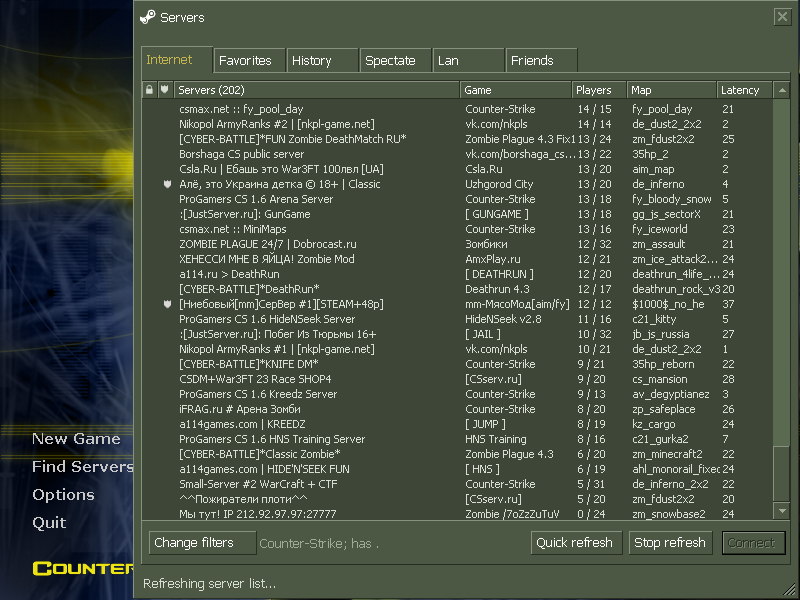Click map name zm_minecraft2
The height and width of the screenshot is (600, 800).
point(667,454)
